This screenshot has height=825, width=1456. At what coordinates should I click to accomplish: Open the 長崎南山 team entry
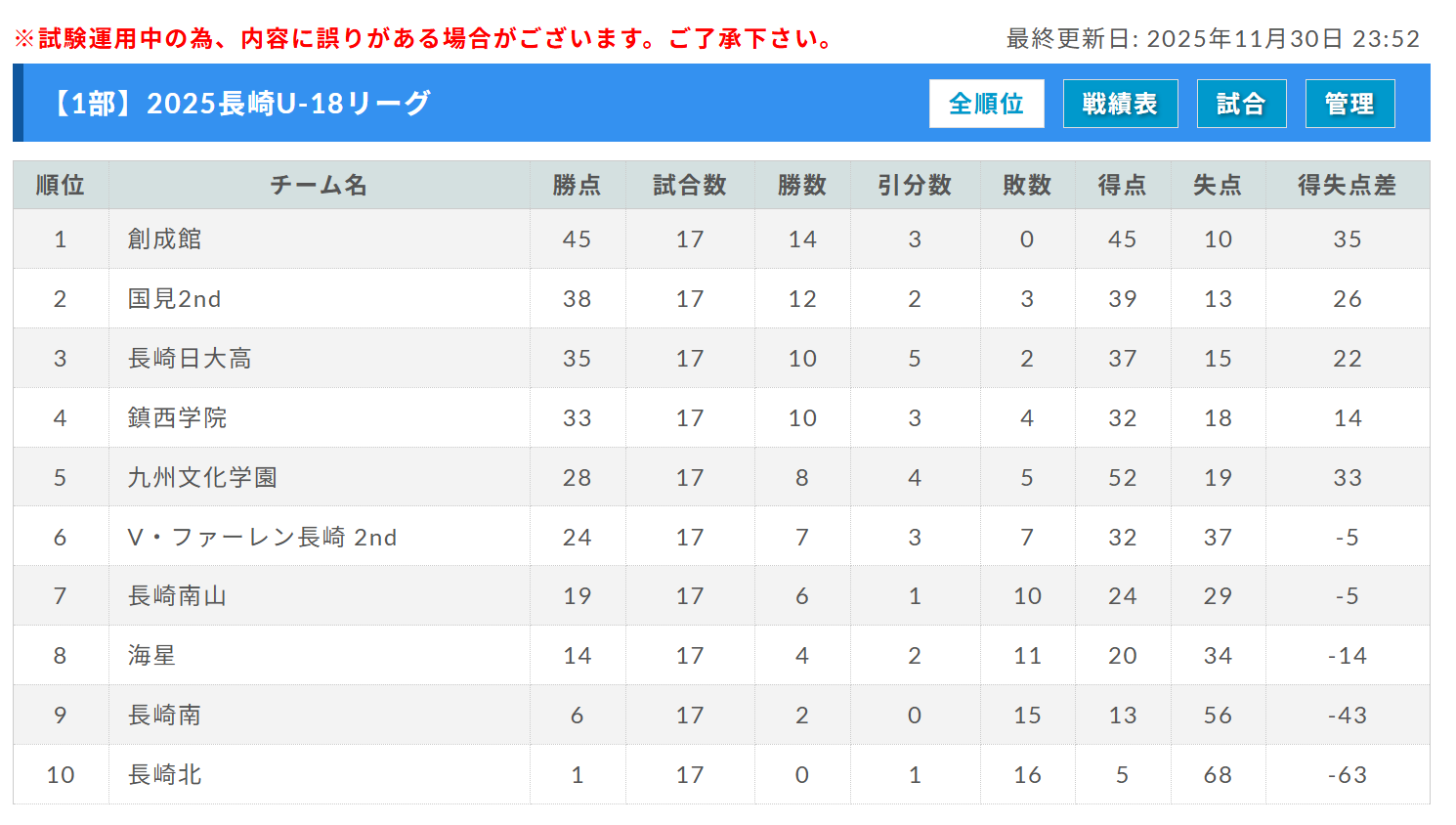coord(177,596)
